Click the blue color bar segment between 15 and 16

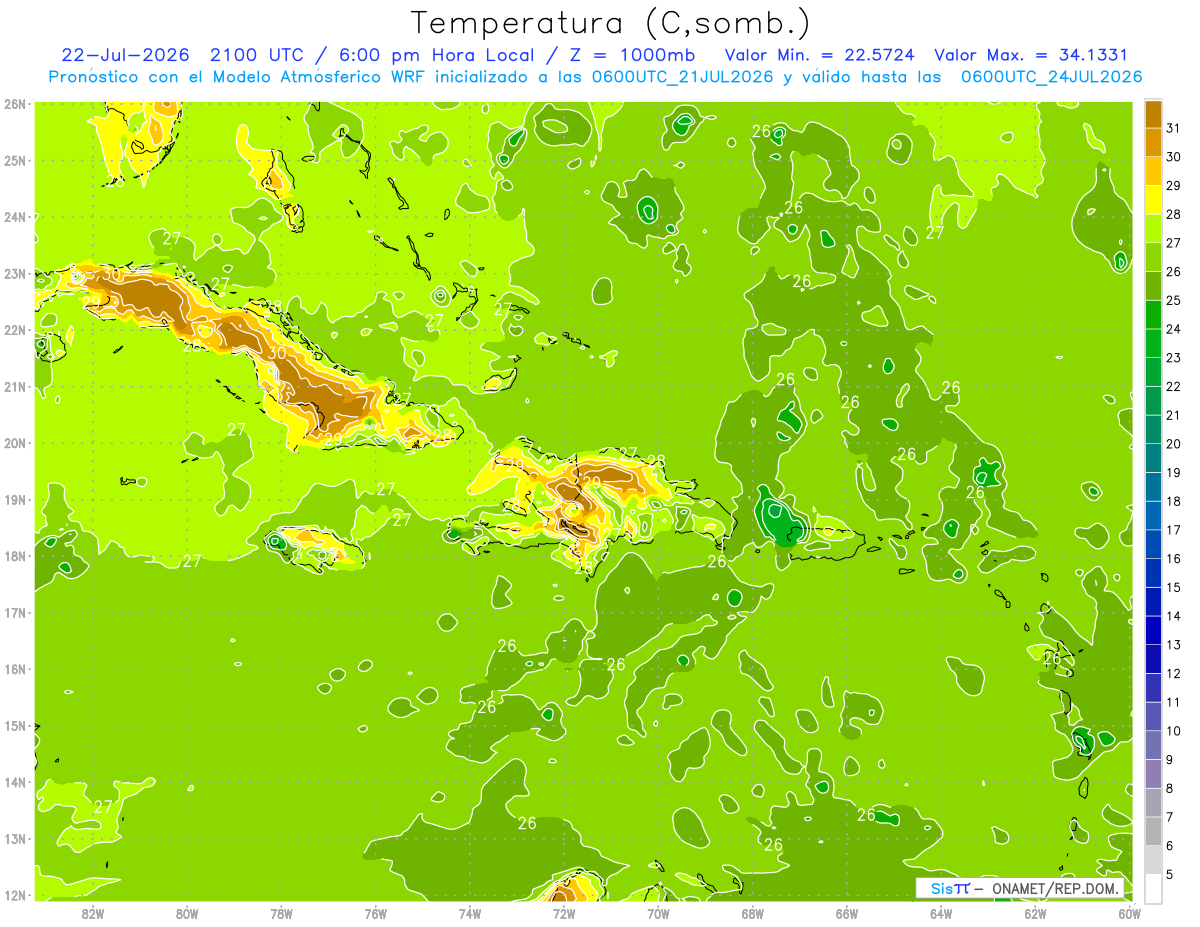coord(1153,573)
